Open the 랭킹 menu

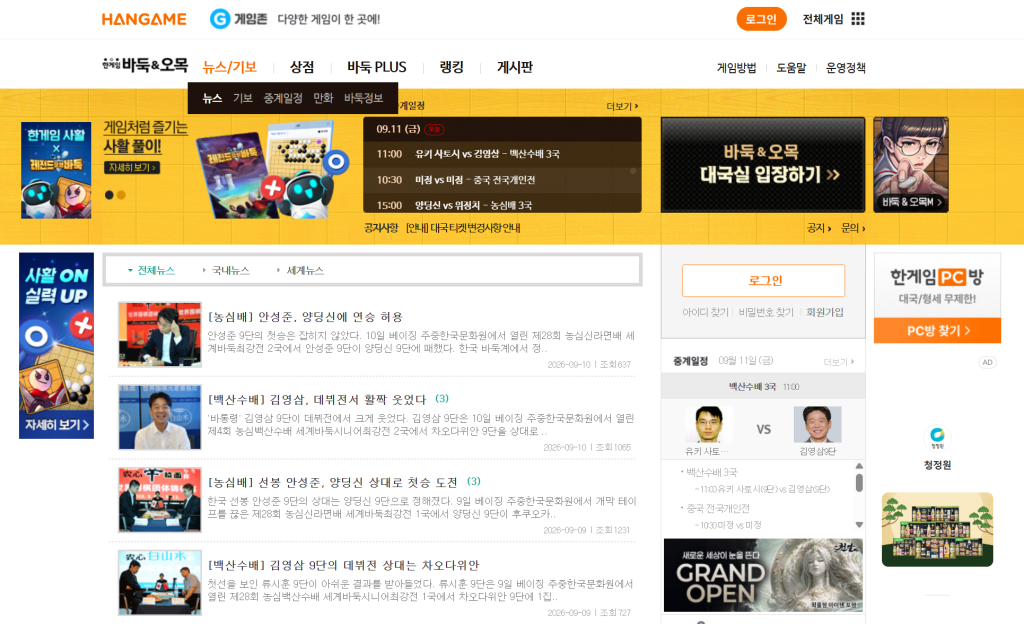pos(451,67)
